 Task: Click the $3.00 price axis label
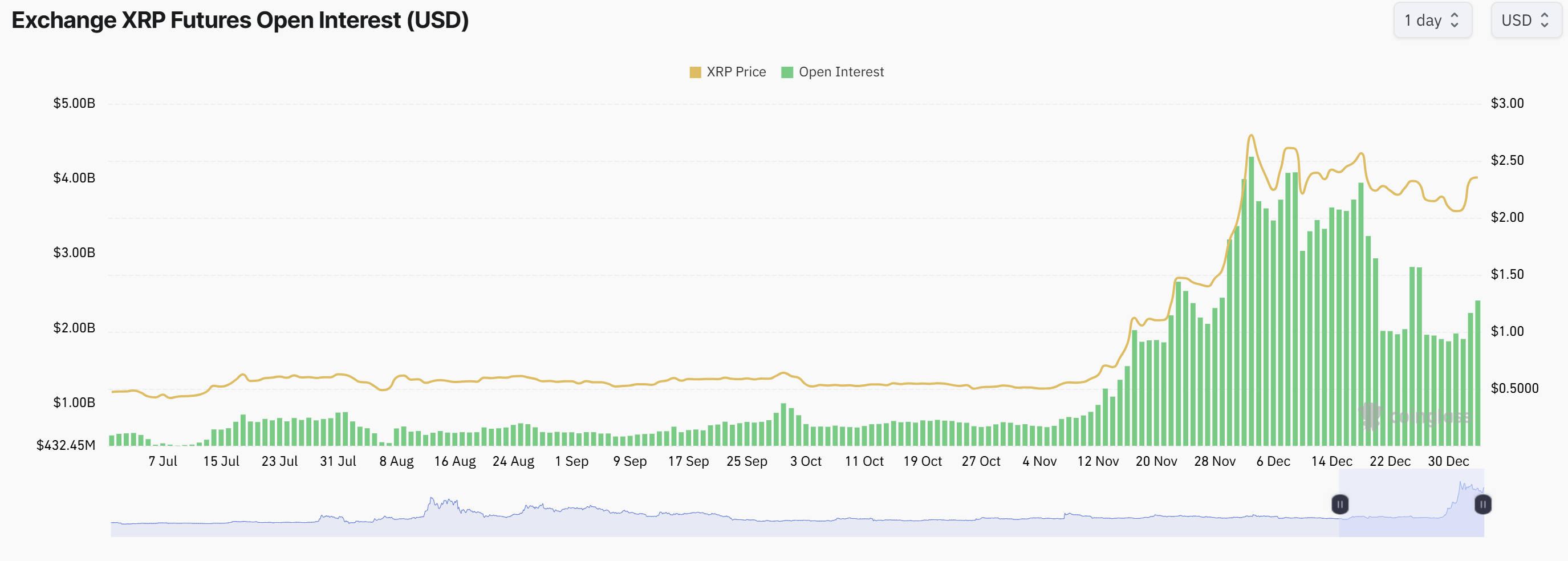[1506, 103]
